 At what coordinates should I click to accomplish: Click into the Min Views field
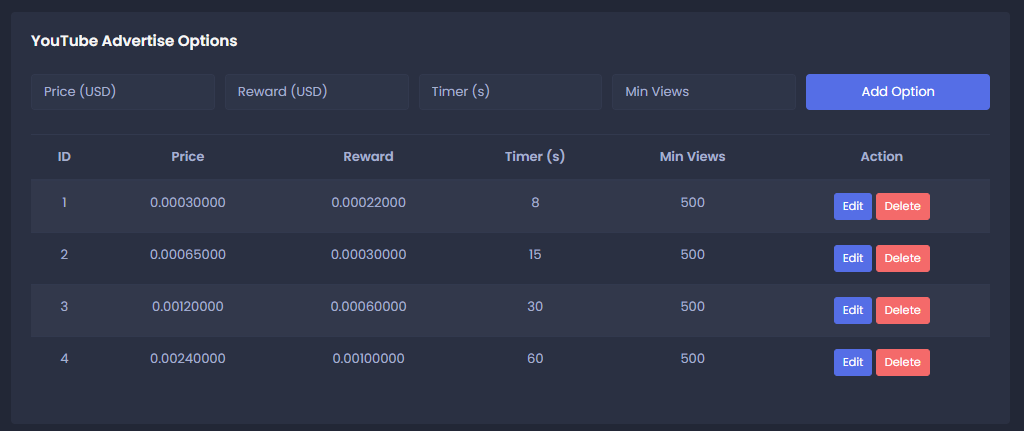point(704,92)
